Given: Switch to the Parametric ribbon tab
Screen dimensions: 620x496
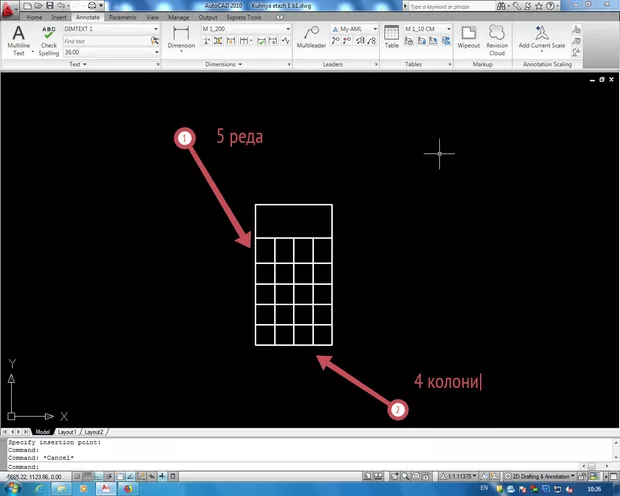Looking at the screenshot, I should [x=124, y=18].
